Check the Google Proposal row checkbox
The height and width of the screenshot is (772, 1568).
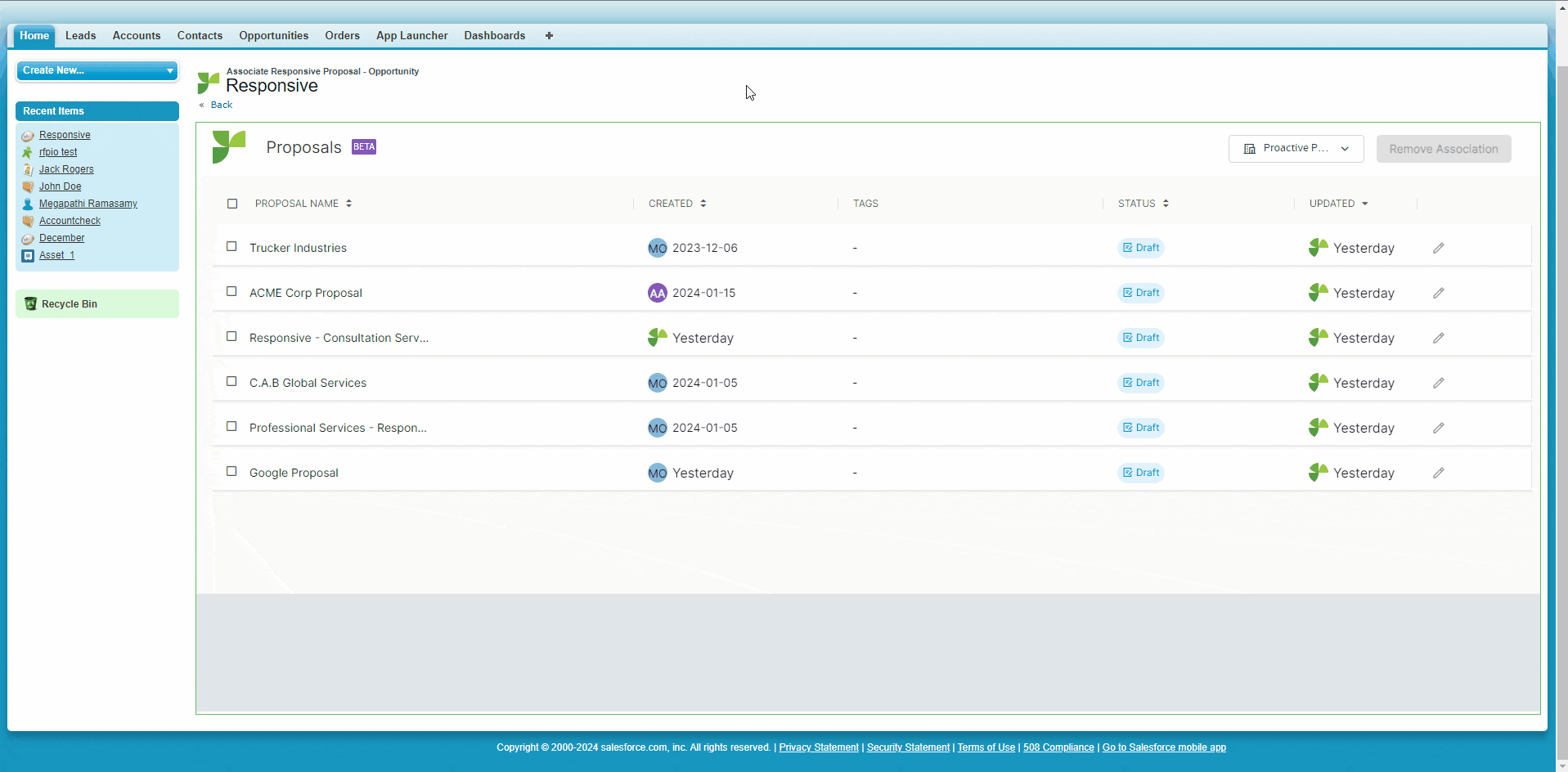[x=231, y=471]
